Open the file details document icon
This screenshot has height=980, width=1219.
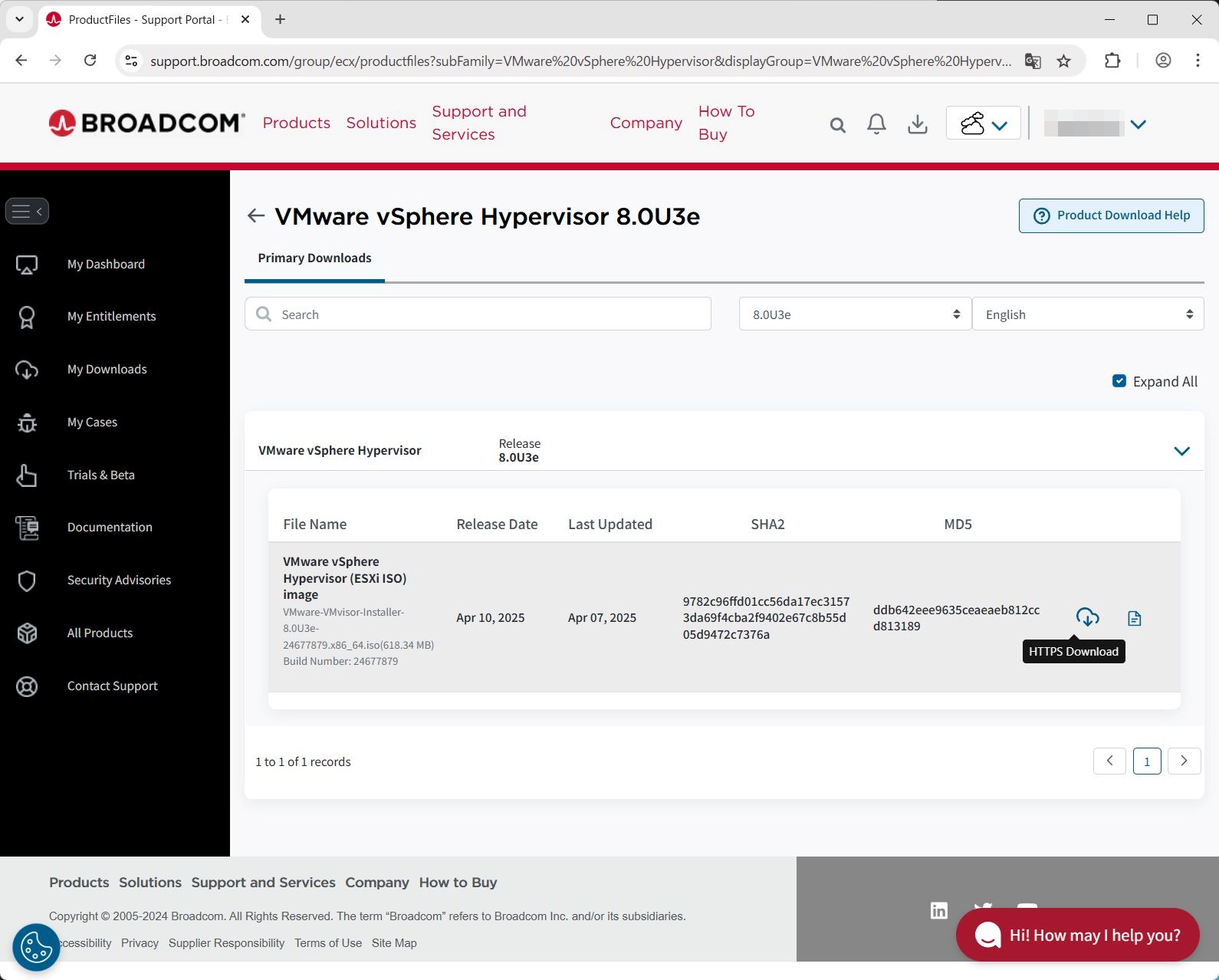click(1135, 618)
